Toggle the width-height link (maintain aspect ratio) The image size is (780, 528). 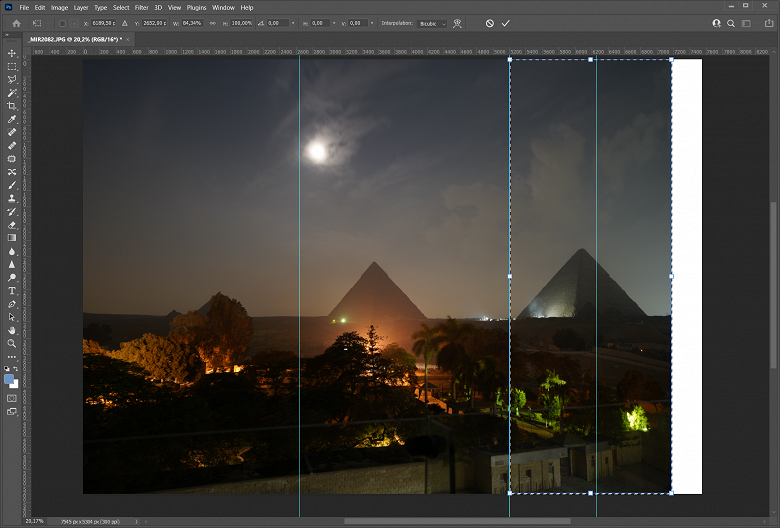(x=212, y=23)
